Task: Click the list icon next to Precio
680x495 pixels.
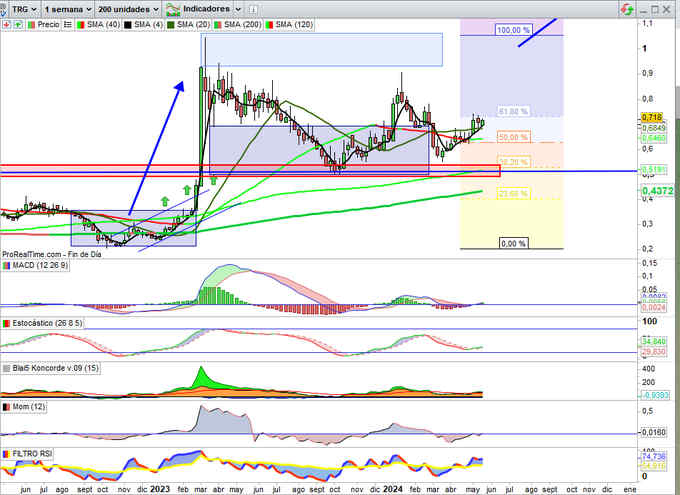Action: coord(68,25)
